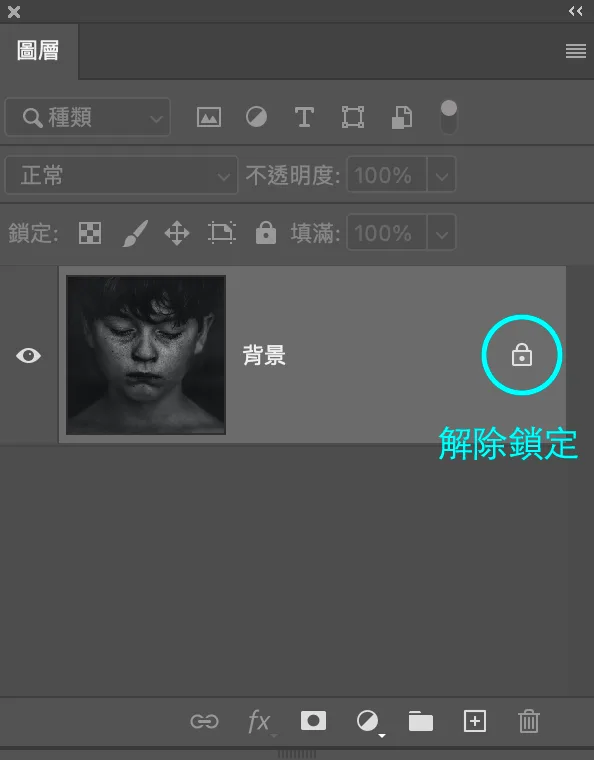Hide the 背景 layer with eye icon

pyautogui.click(x=29, y=355)
